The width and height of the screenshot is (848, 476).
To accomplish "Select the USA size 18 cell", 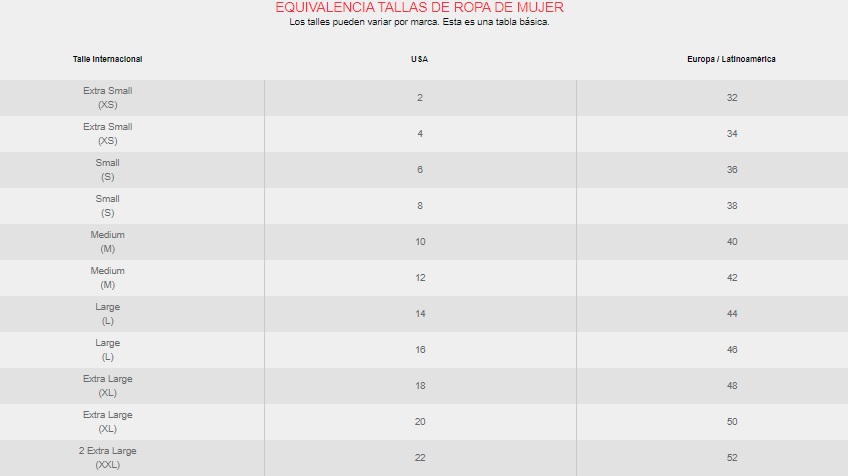I will (420, 386).
